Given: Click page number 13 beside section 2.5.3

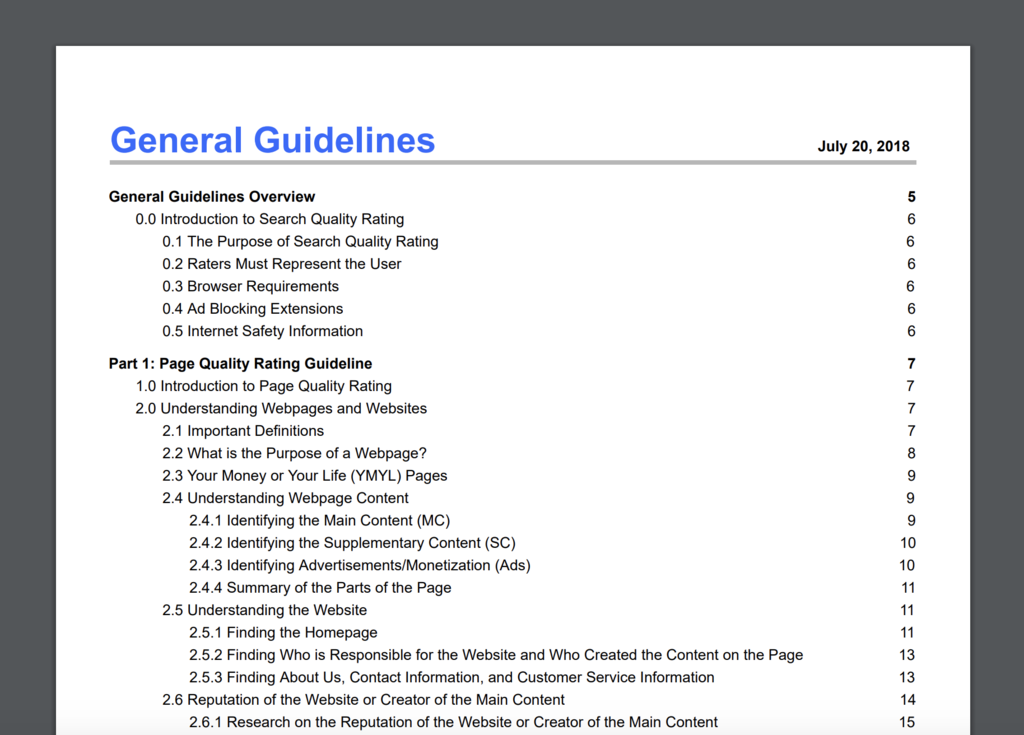Looking at the screenshot, I should tap(907, 678).
